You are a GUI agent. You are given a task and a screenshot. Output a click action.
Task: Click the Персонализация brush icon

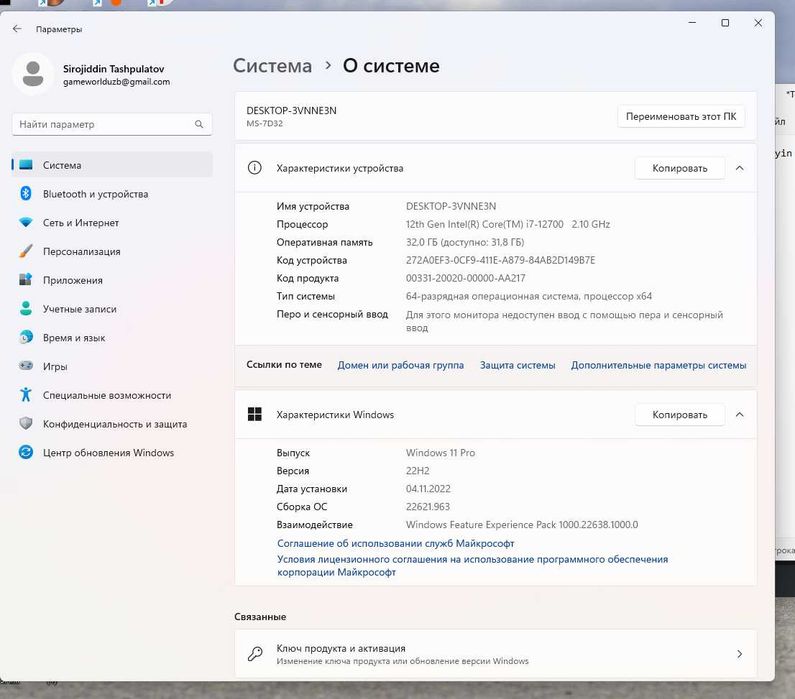(26, 251)
